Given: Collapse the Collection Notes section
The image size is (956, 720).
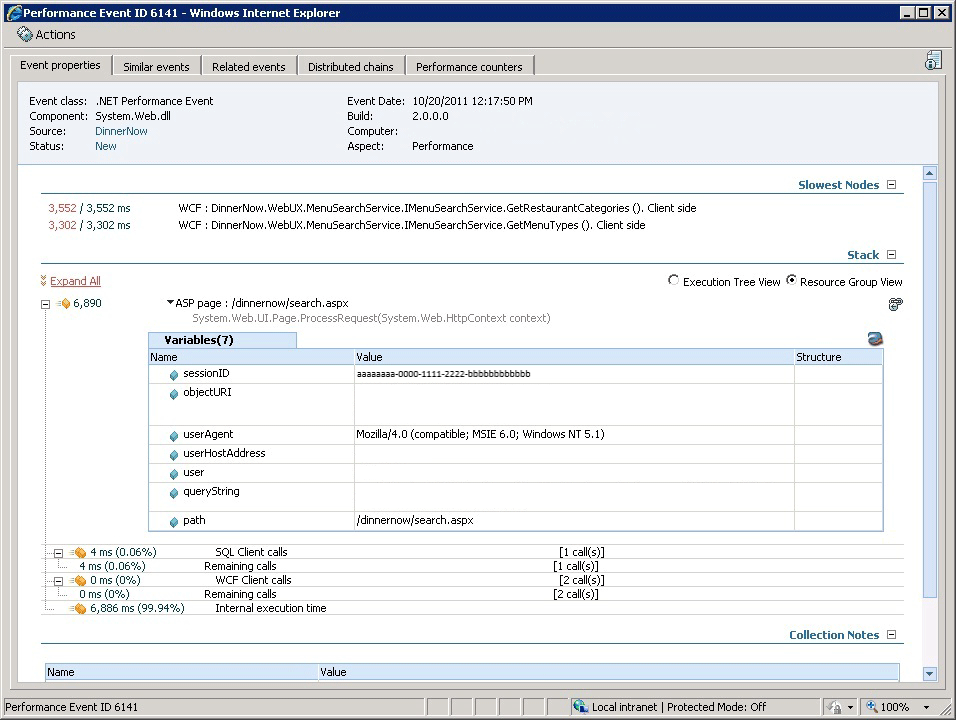Looking at the screenshot, I should (891, 635).
